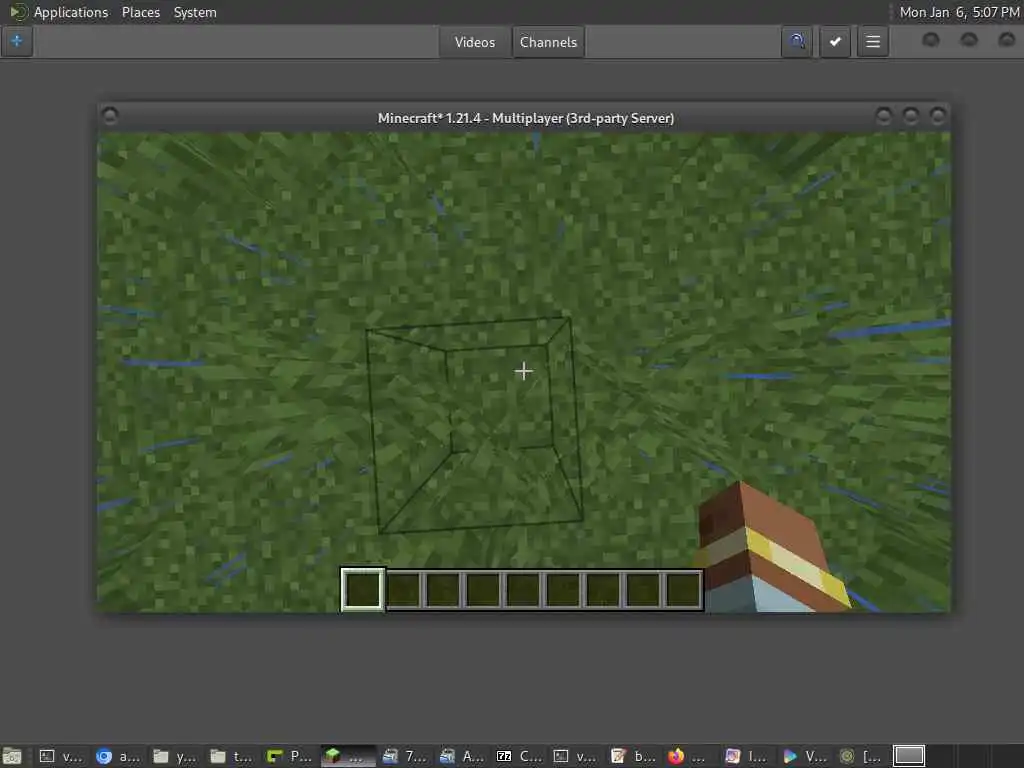Select the ninth hotbar slot in Minecraft
This screenshot has height=768, width=1024.
682,589
